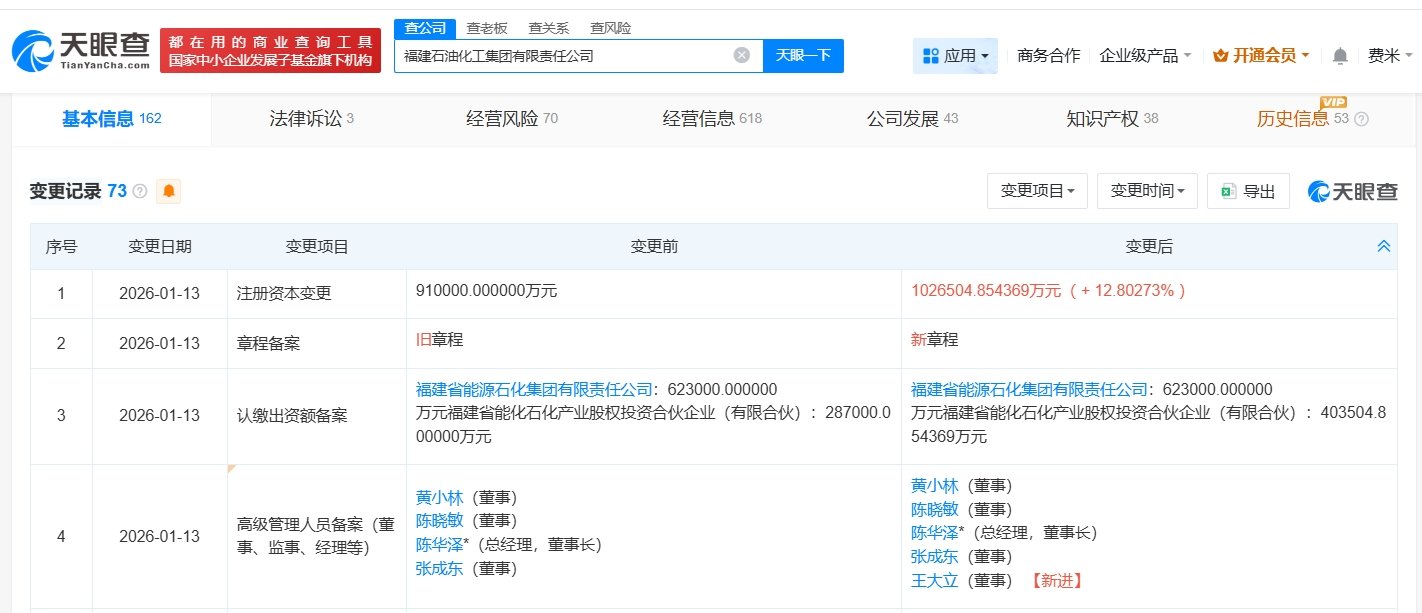Screen dimensions: 1422x613
Task: Switch to 经营风险 tab
Action: coord(512,119)
